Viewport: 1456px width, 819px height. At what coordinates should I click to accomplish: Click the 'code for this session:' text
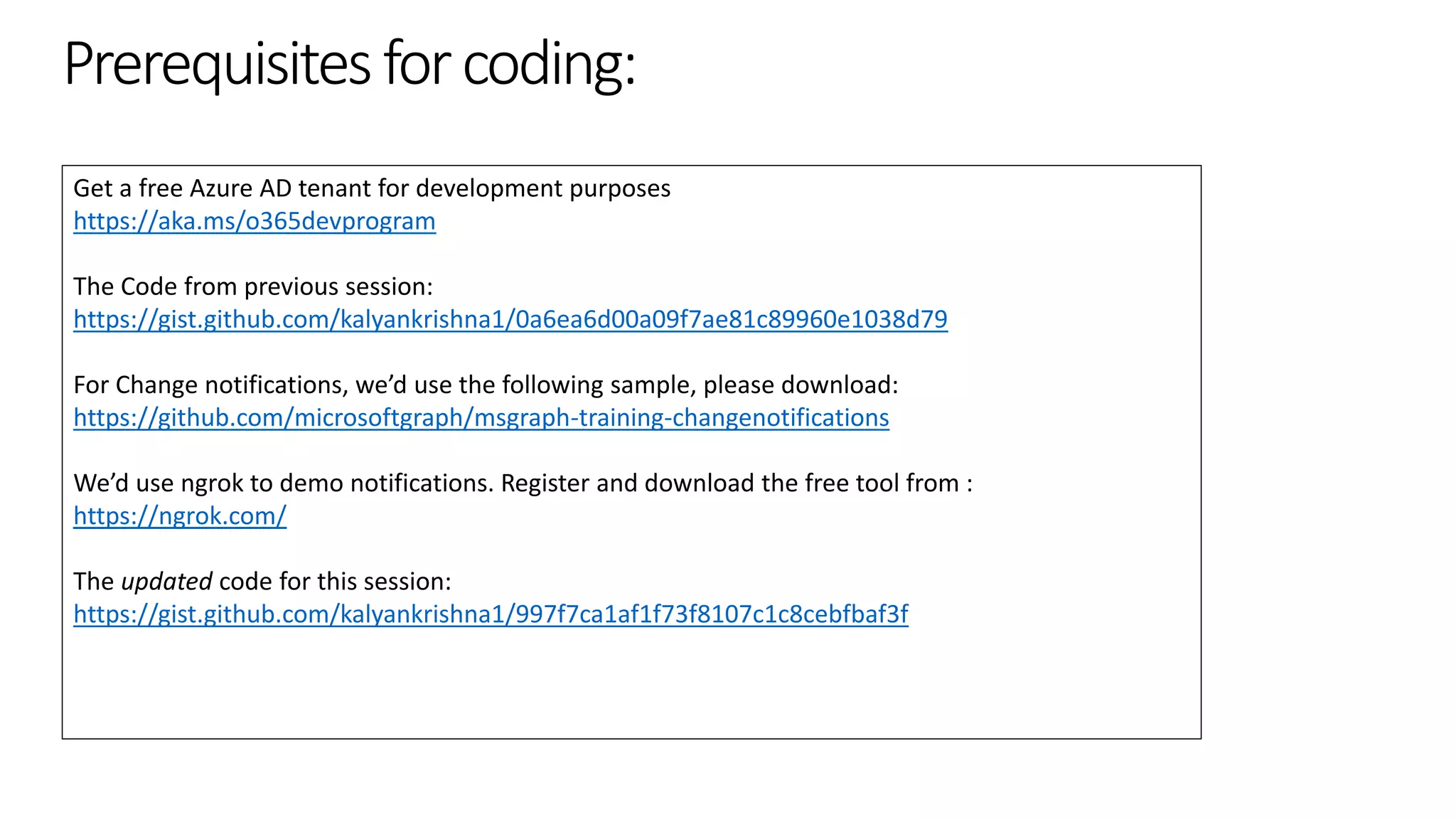click(335, 582)
